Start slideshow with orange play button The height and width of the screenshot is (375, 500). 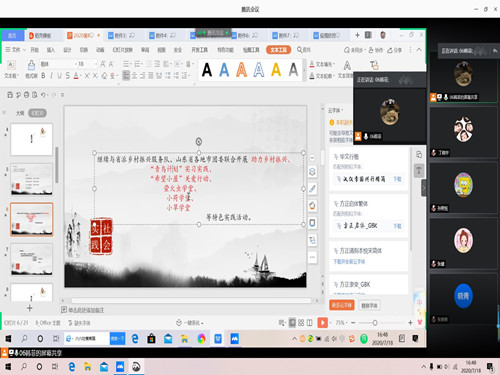[322, 323]
